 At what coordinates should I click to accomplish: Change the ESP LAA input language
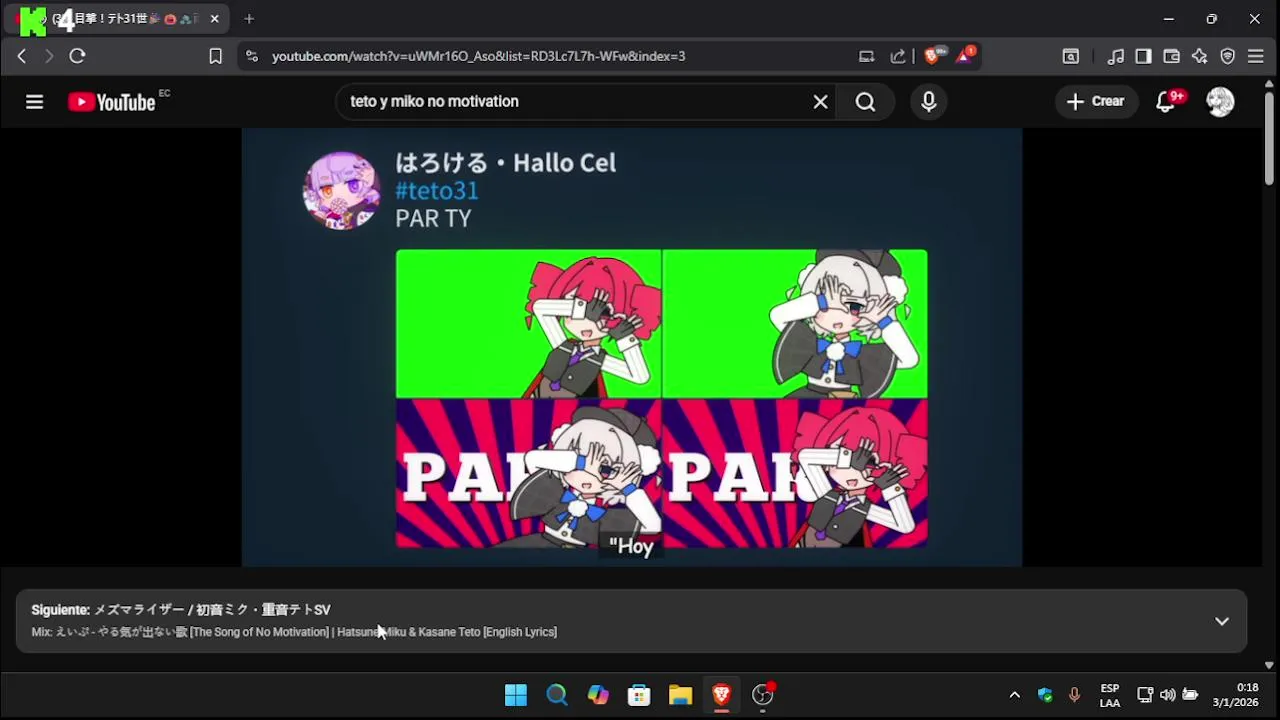(1110, 695)
